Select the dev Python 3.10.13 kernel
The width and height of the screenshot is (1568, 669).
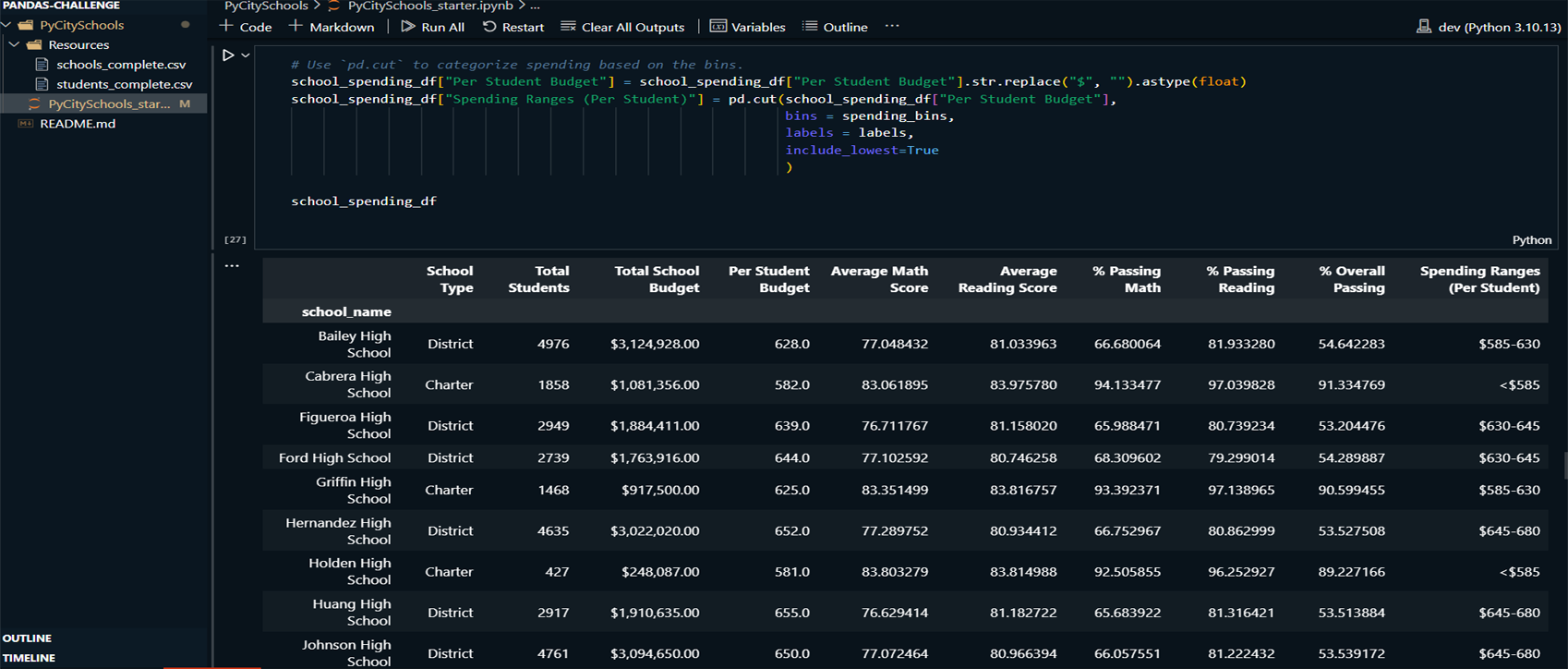(1489, 27)
